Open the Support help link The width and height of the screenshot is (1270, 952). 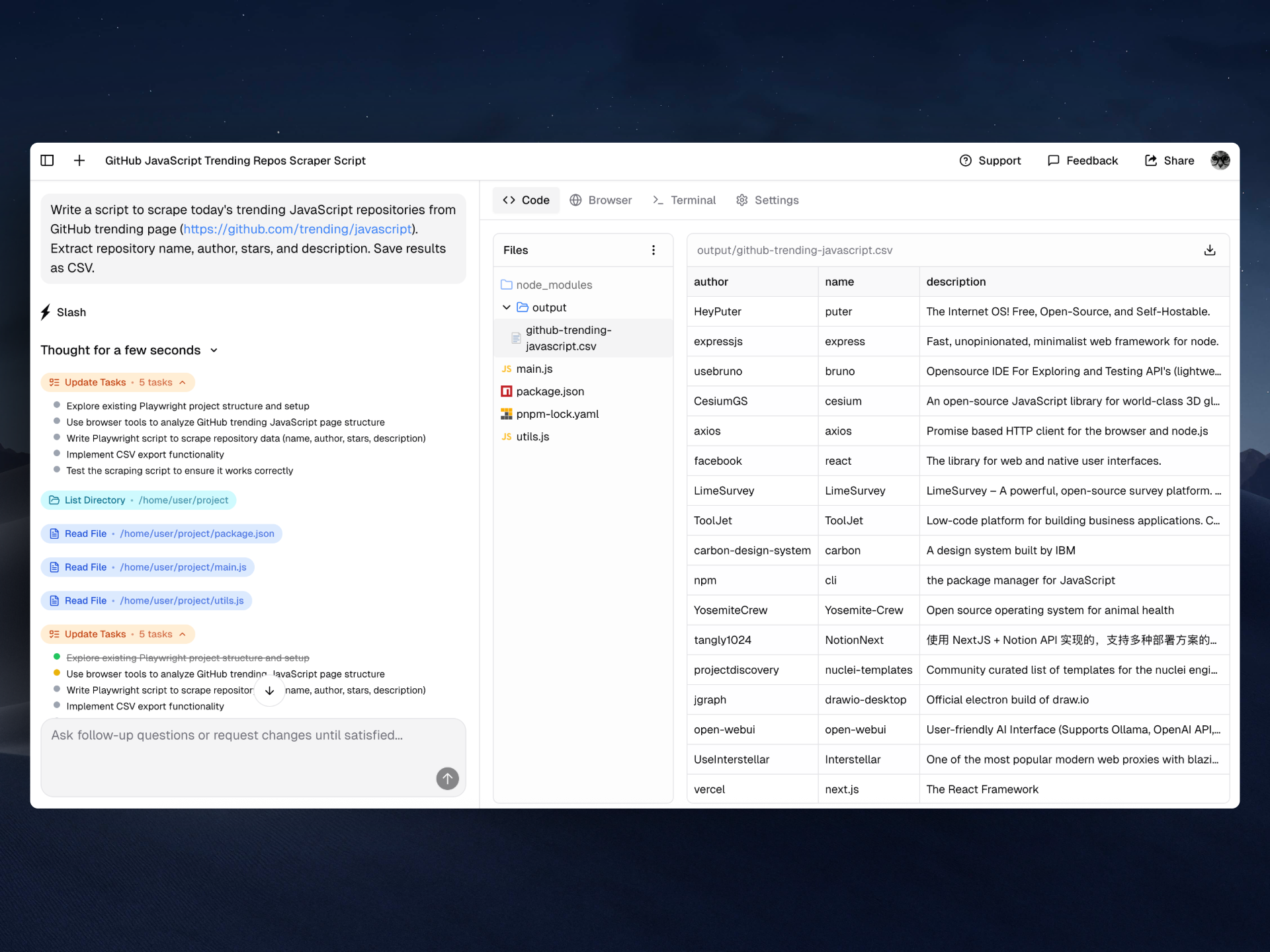point(990,161)
